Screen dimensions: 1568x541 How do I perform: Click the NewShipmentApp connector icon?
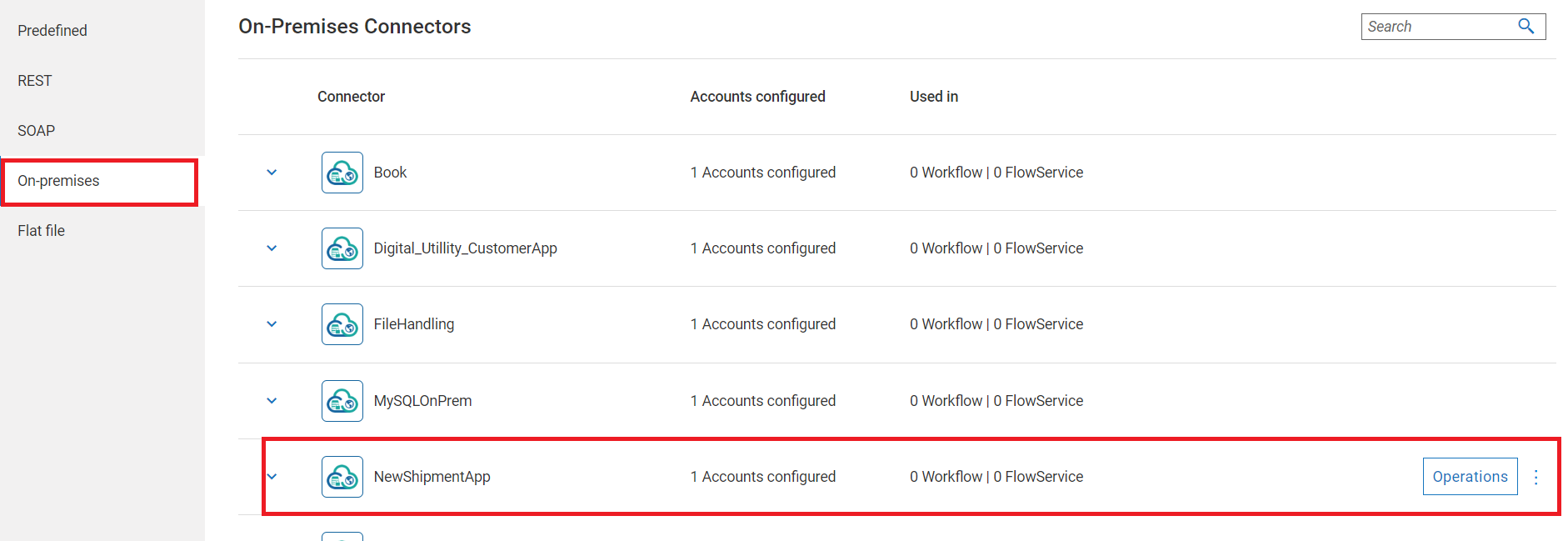coord(342,476)
